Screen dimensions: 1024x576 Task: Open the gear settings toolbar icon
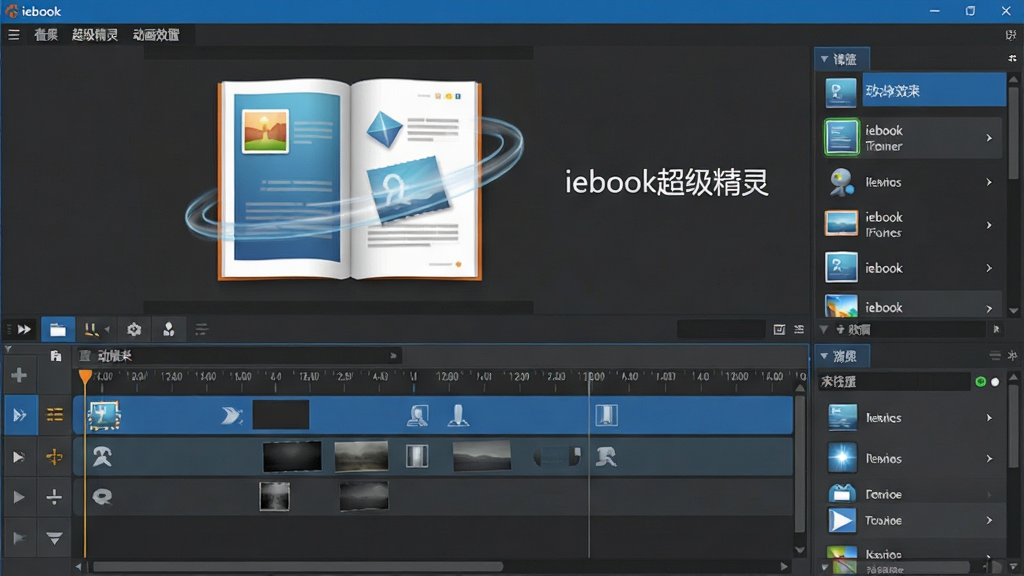point(134,330)
